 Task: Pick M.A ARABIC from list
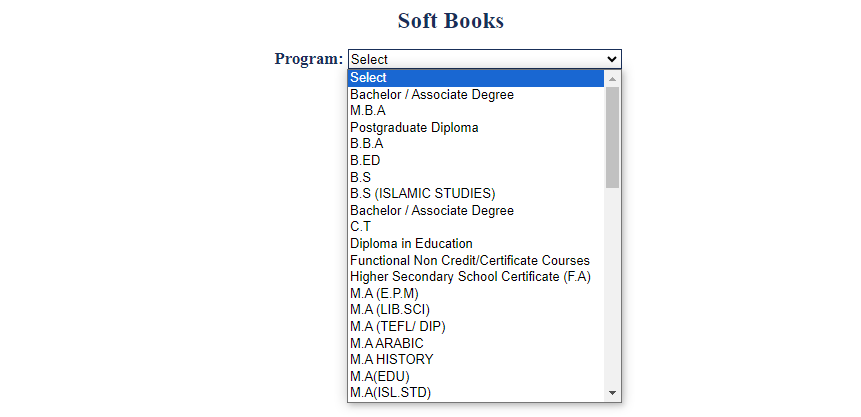click(x=476, y=343)
